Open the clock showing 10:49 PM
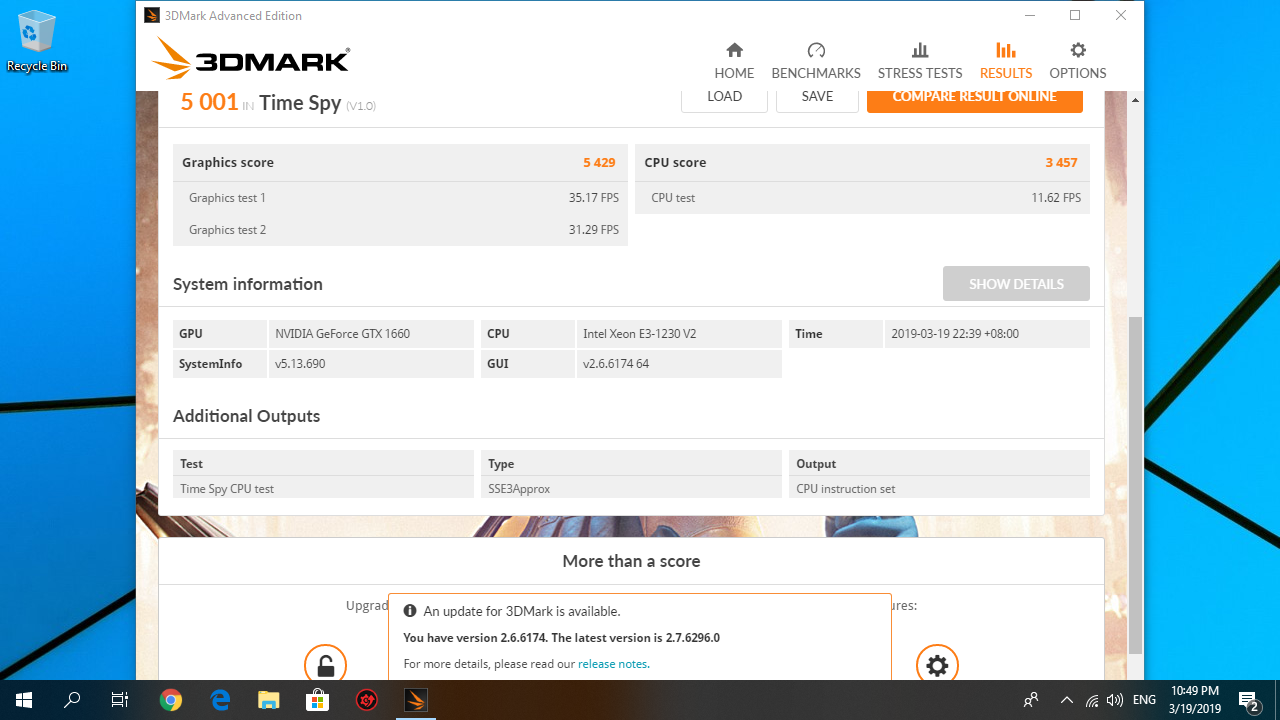 tap(1195, 700)
